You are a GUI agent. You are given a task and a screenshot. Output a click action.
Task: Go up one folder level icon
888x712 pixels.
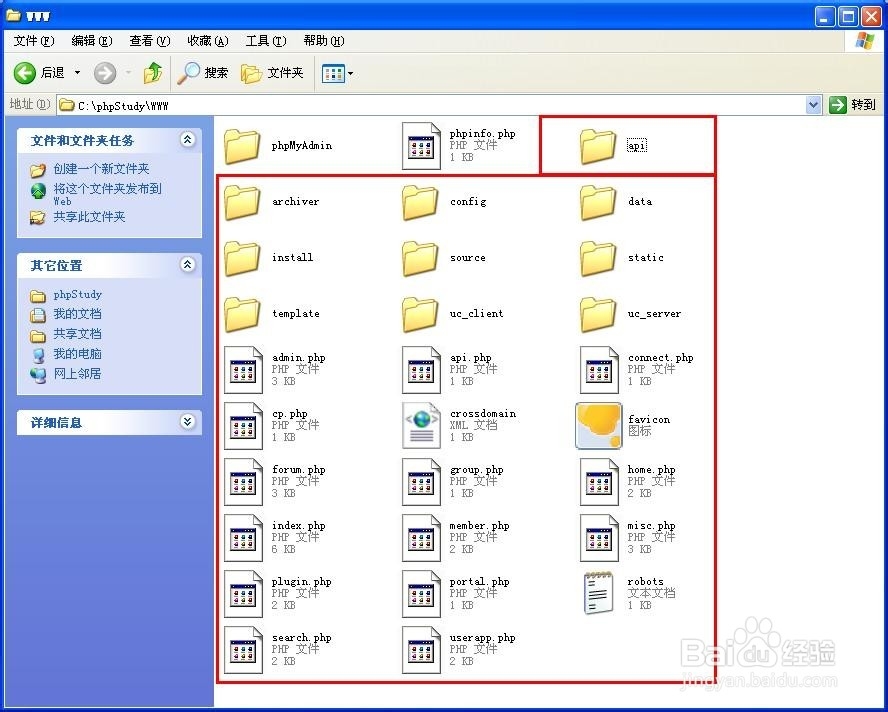(x=153, y=73)
